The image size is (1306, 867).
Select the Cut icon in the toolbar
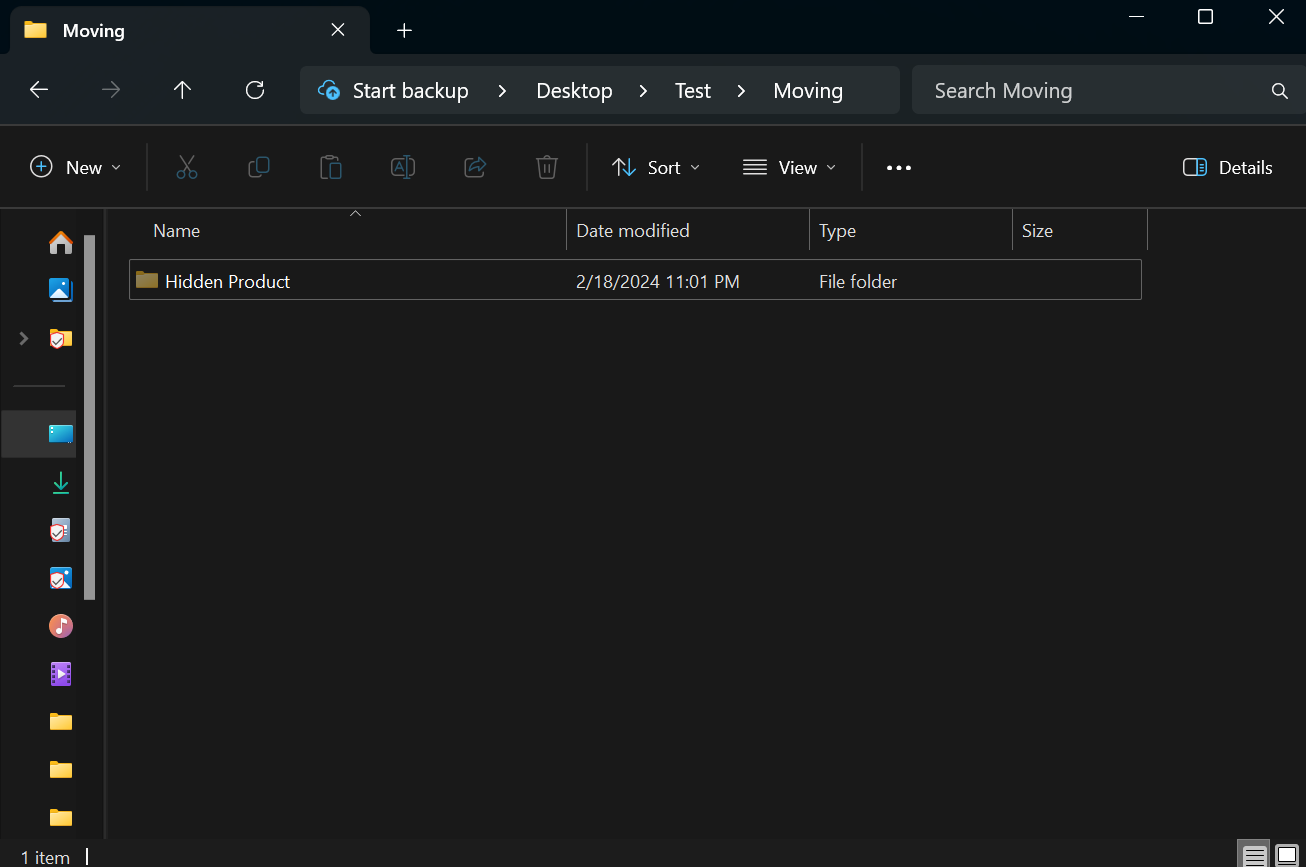click(x=187, y=167)
